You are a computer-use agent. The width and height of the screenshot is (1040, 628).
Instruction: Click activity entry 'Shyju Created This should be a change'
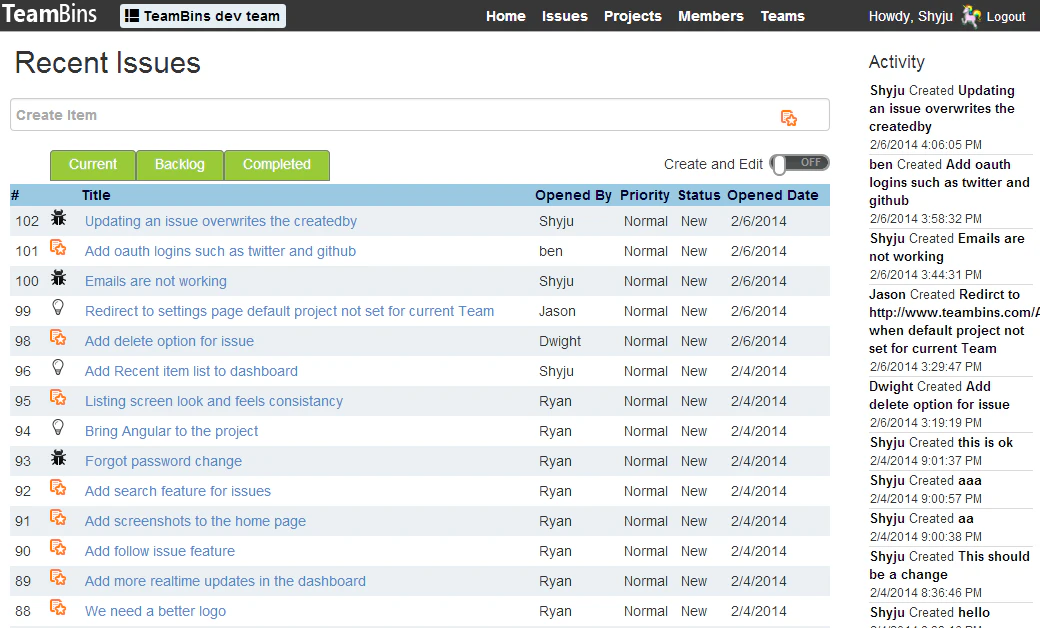pyautogui.click(x=950, y=565)
